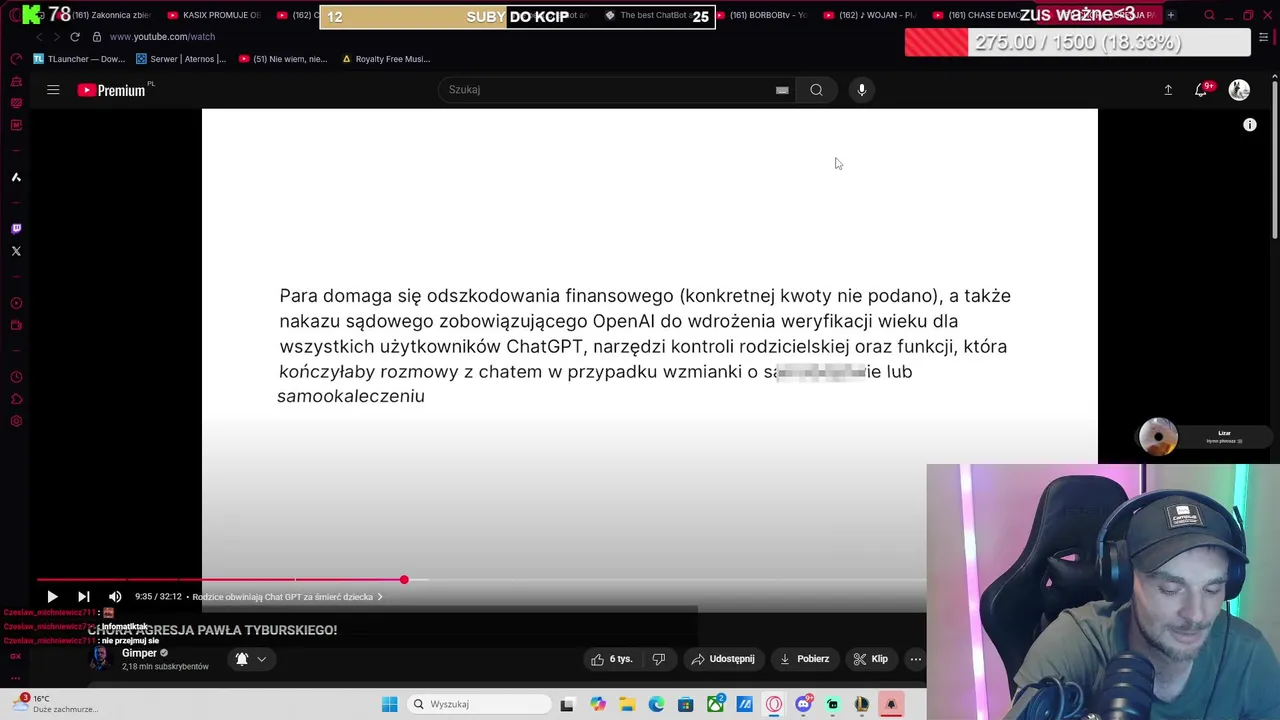Image resolution: width=1280 pixels, height=720 pixels.
Task: Open X (Twitter) in Opera sidebar
Action: click(16, 251)
